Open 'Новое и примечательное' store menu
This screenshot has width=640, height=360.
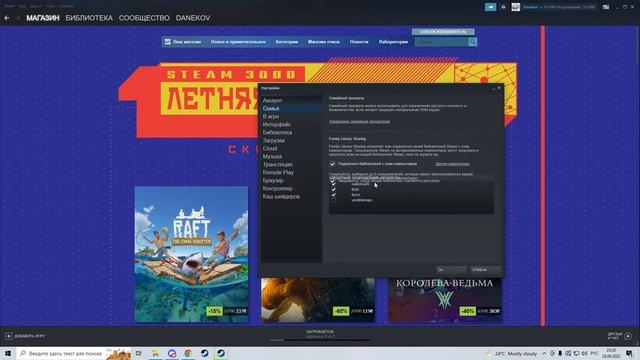(x=238, y=42)
